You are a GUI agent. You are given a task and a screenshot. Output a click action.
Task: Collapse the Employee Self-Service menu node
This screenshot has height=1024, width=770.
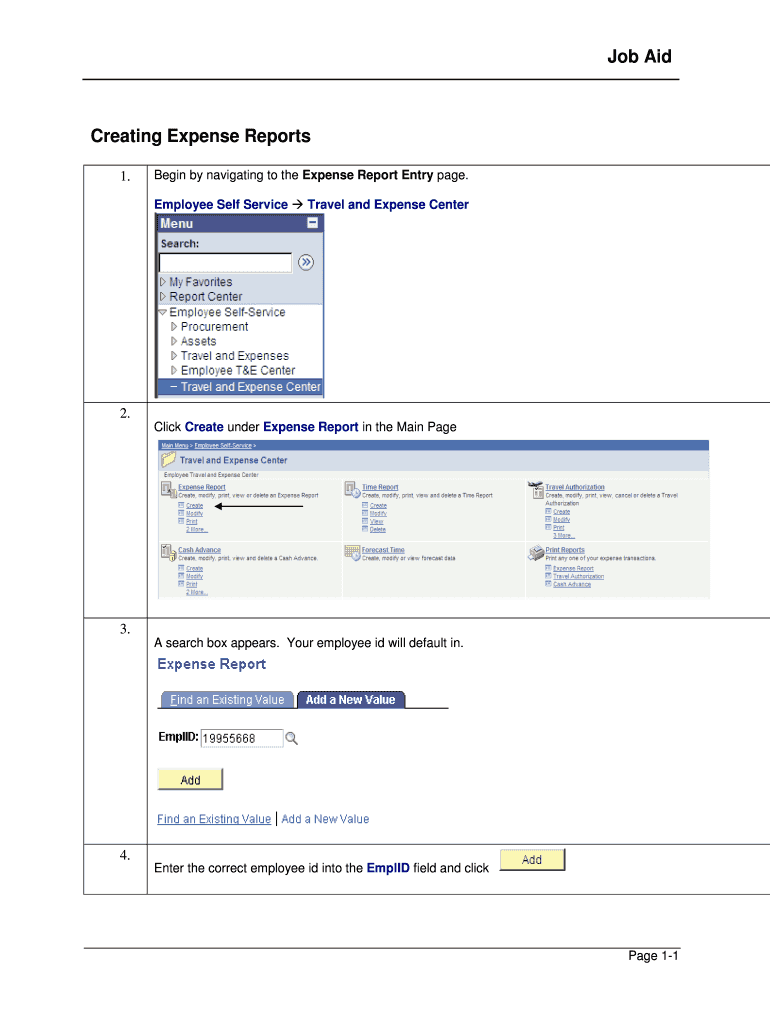163,312
